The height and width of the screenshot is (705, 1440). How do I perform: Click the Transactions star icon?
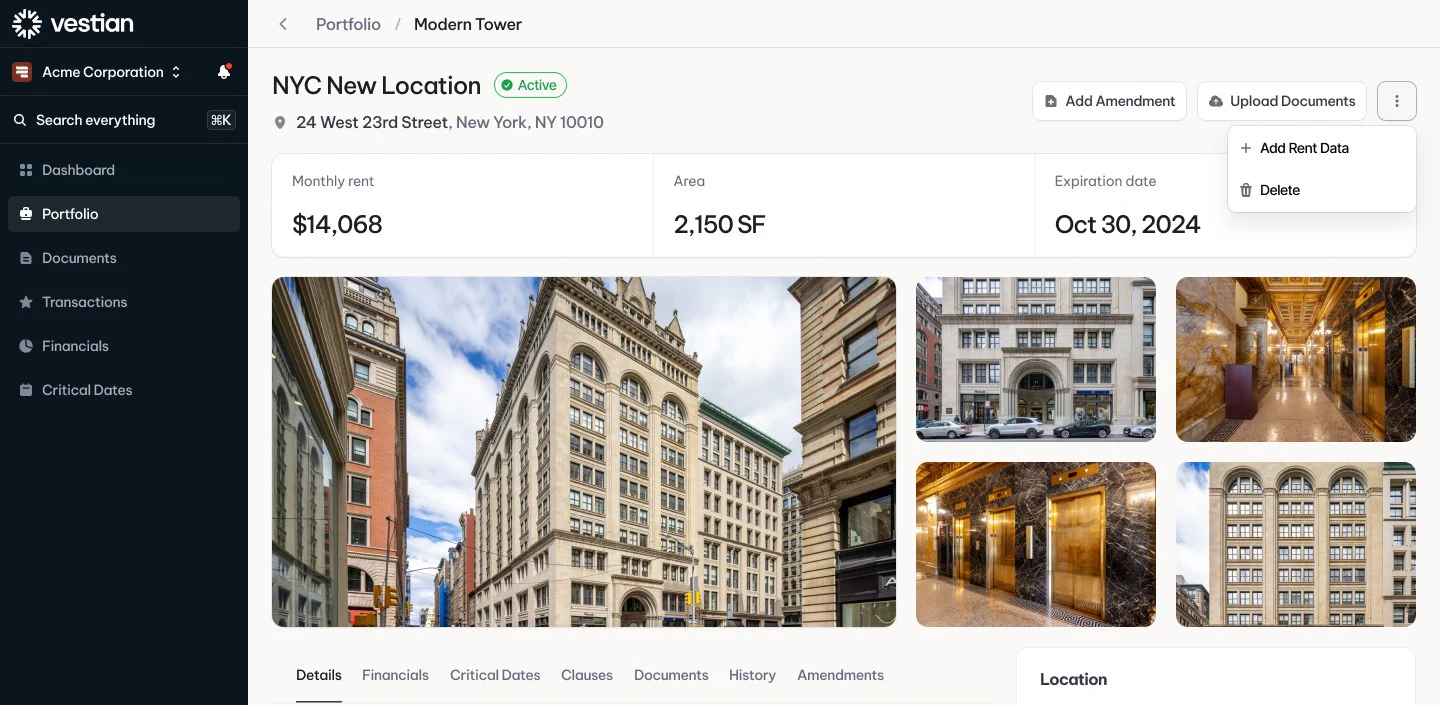tap(26, 302)
